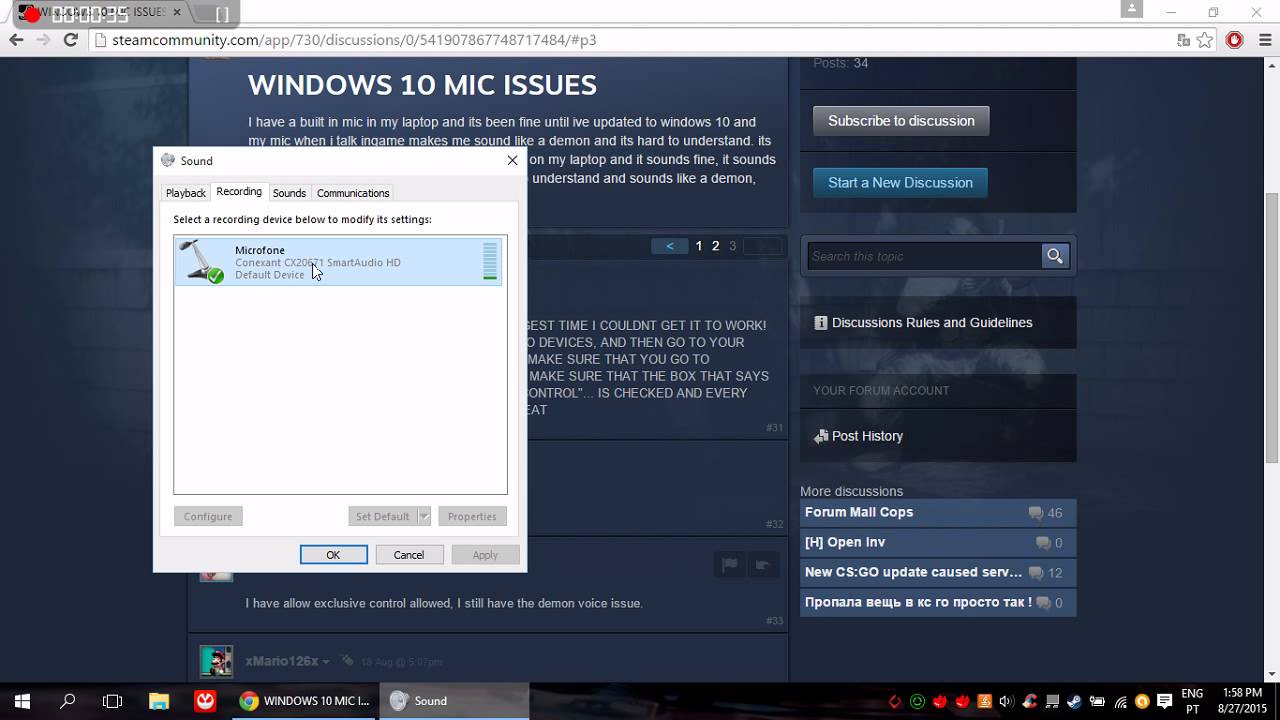Reload the page with the refresh icon
Screen dimensions: 1280x720
(70, 40)
